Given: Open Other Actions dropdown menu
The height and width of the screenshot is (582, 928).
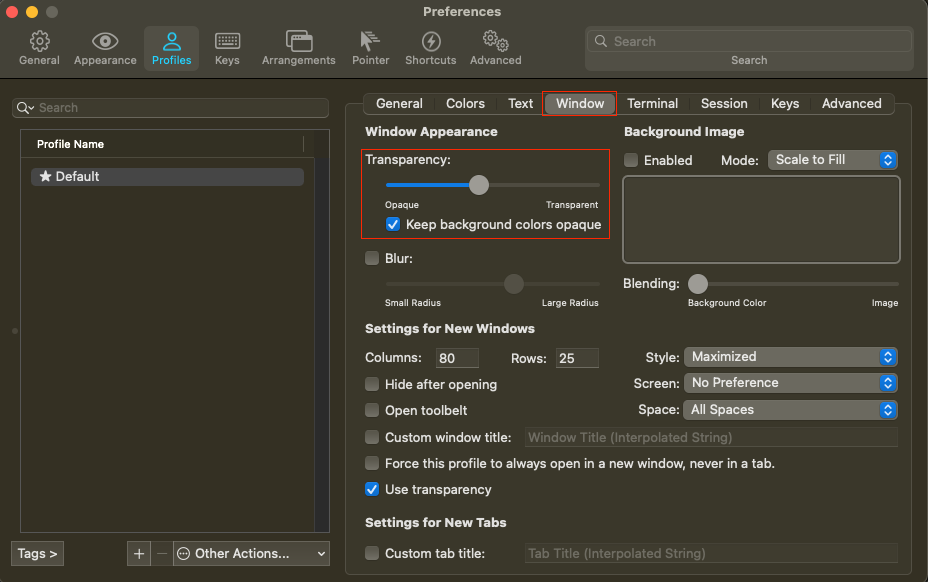Looking at the screenshot, I should point(252,554).
